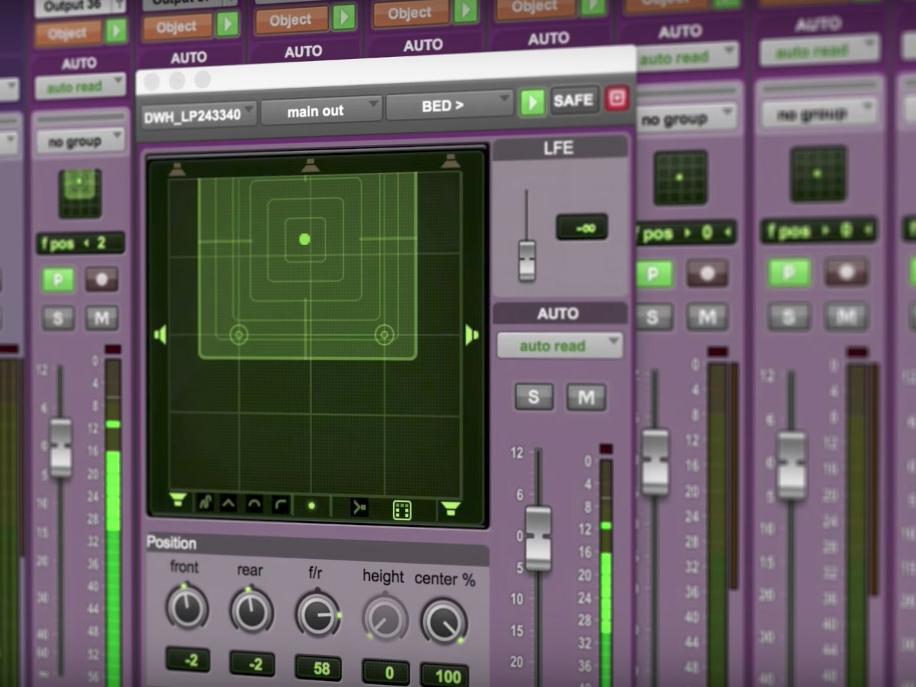Open the main out output selector
The height and width of the screenshot is (687, 916).
[x=321, y=111]
